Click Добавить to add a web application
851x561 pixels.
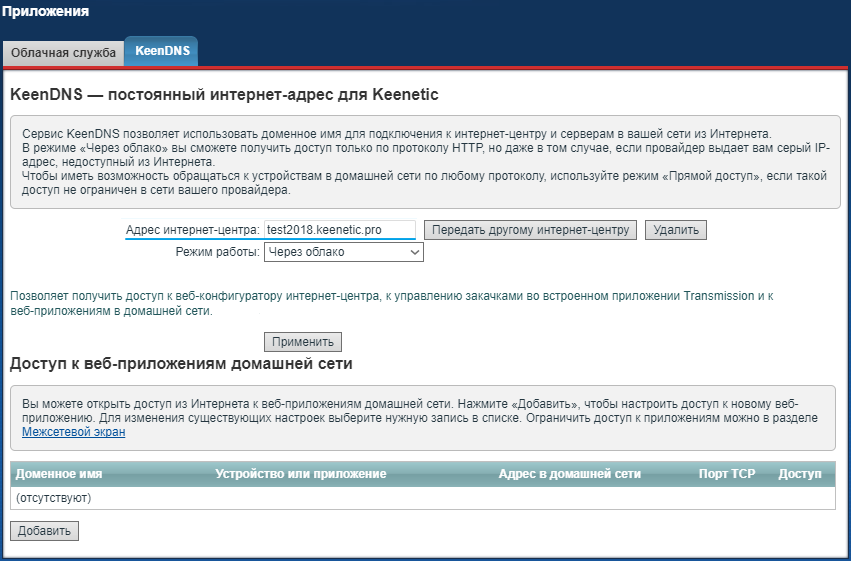(x=44, y=531)
